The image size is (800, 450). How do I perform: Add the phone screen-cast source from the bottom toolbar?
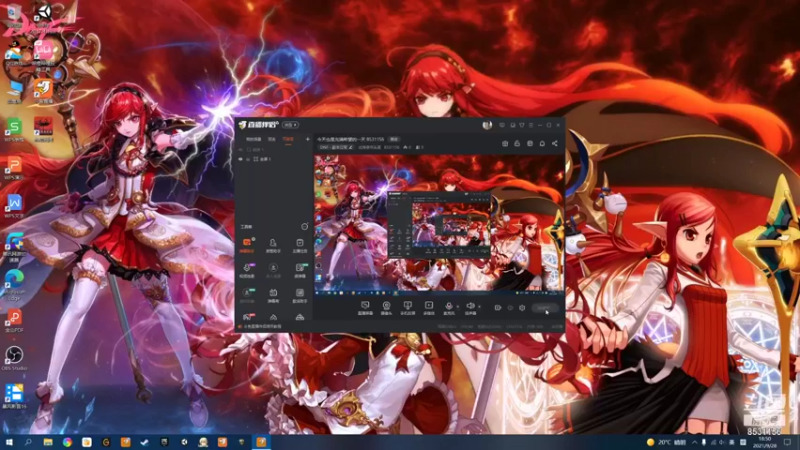(408, 308)
